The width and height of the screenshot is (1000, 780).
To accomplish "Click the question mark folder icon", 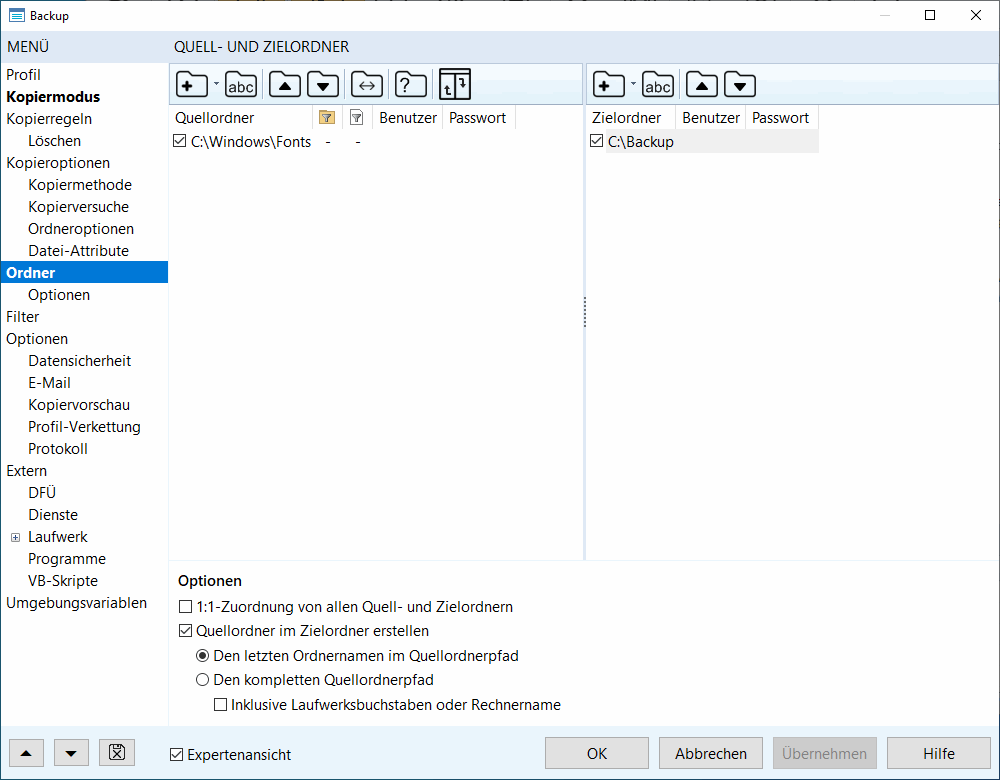I will point(410,86).
